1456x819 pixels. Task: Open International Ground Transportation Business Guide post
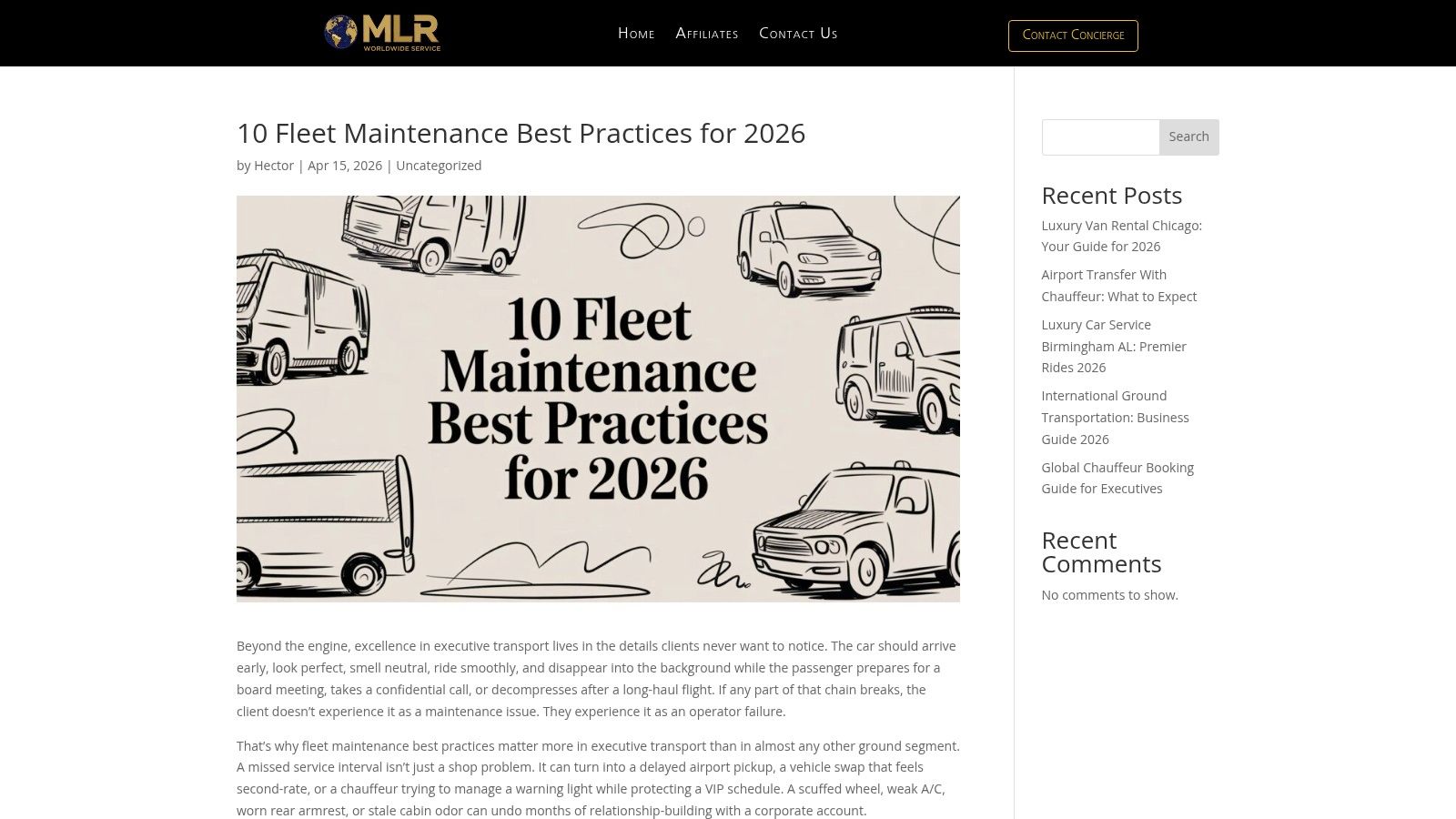click(x=1115, y=418)
